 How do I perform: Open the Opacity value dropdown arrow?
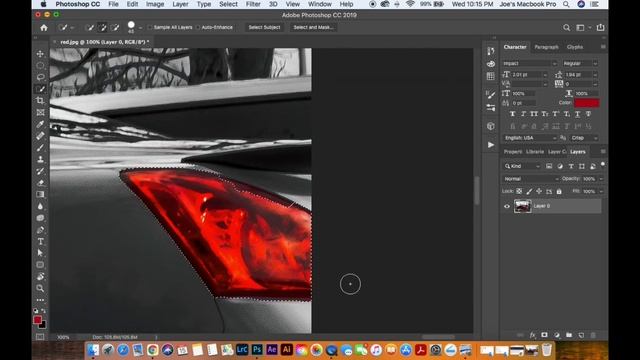point(601,179)
